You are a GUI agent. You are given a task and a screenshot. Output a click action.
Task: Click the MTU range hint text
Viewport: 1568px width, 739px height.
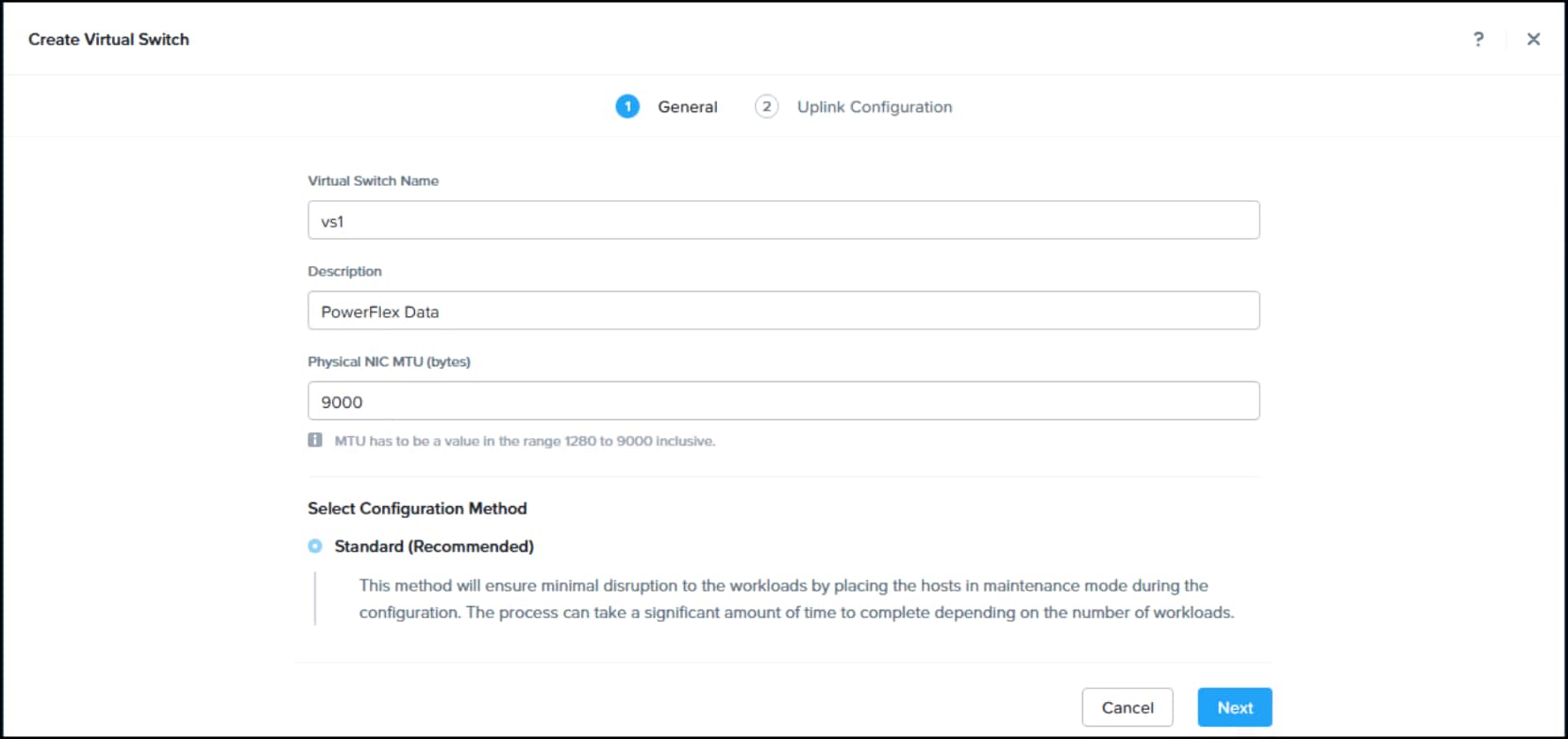(525, 441)
